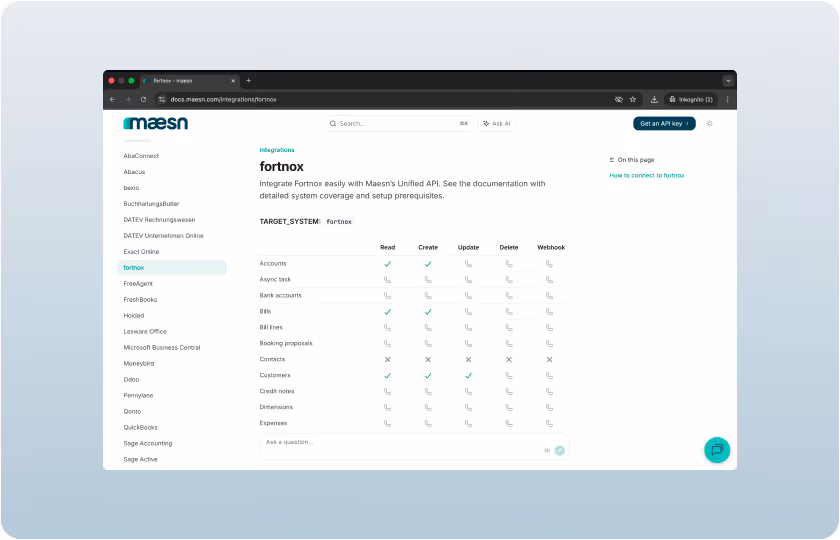The height and width of the screenshot is (540, 840).
Task: Open Microsoft Business Central sidebar entry
Action: pyautogui.click(x=162, y=348)
